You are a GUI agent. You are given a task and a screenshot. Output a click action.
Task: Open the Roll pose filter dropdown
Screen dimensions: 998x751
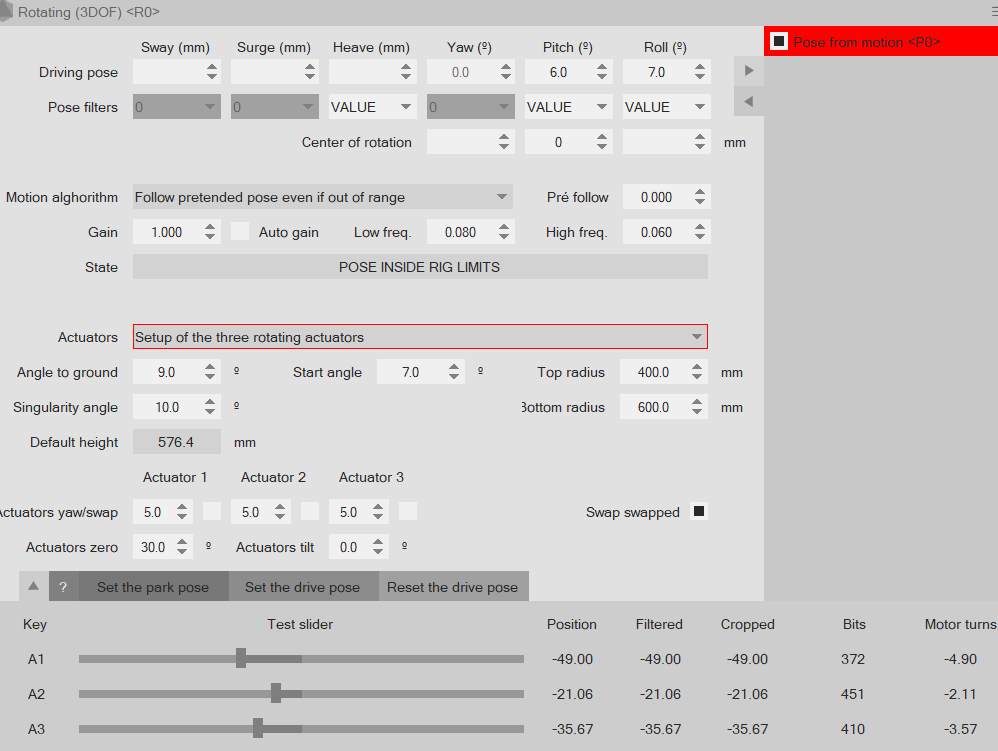click(x=666, y=107)
